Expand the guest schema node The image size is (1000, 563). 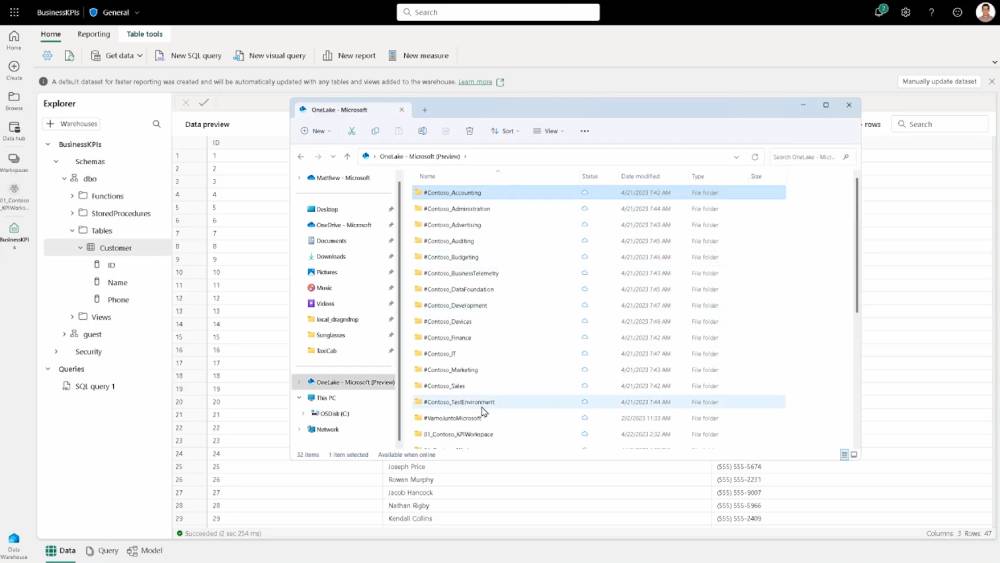[x=64, y=334]
